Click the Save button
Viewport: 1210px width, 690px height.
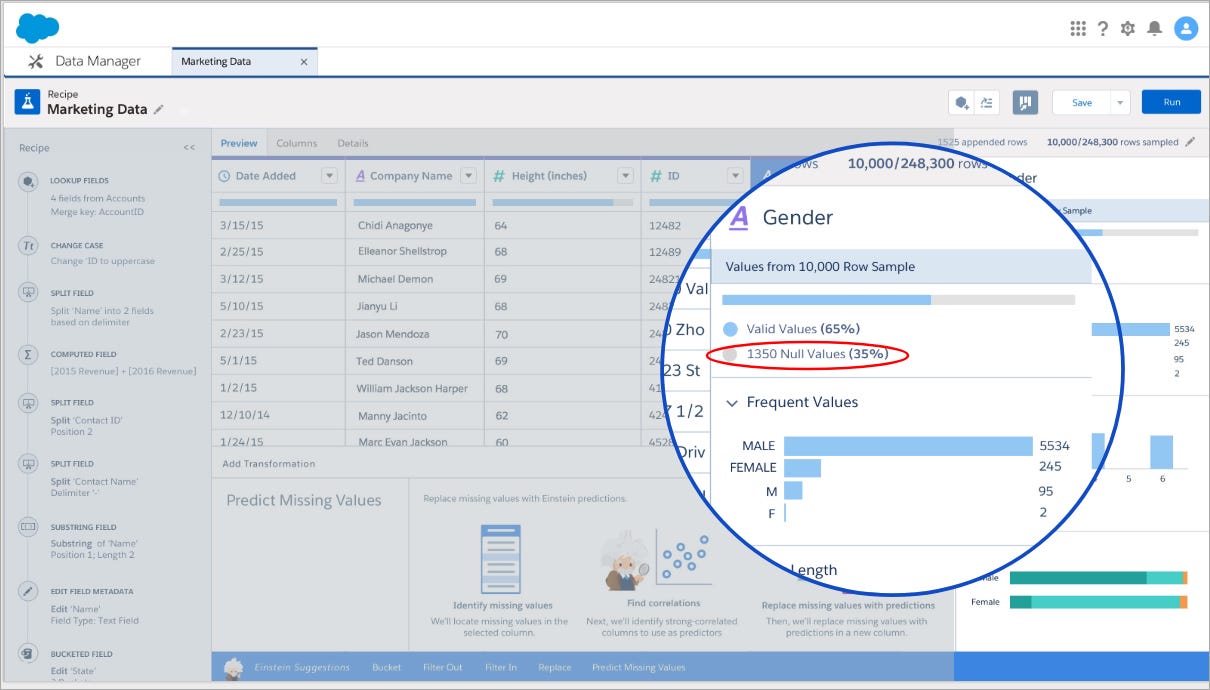[x=1082, y=102]
